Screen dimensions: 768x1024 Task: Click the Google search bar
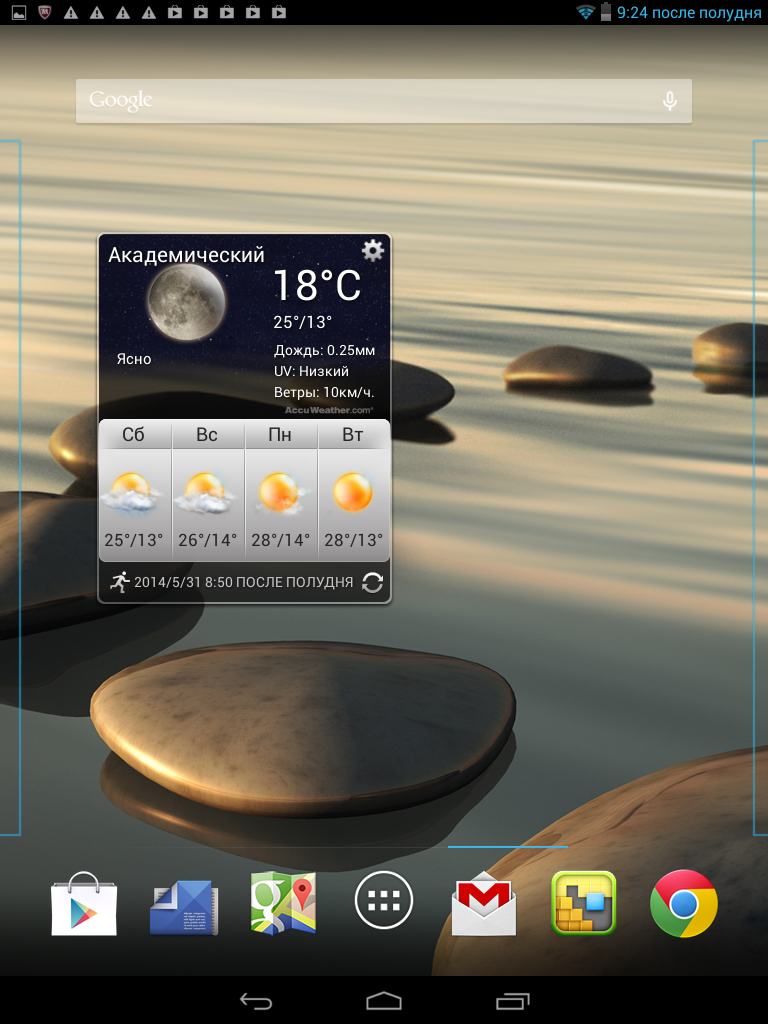(x=384, y=101)
